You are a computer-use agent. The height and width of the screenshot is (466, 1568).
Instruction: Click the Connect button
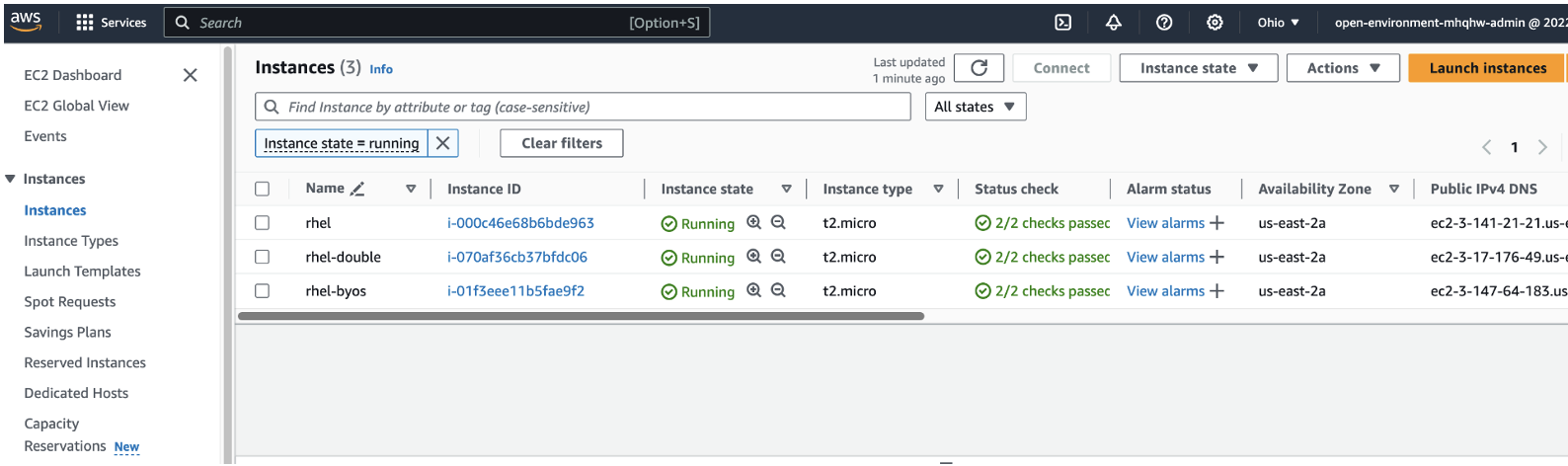click(1061, 68)
